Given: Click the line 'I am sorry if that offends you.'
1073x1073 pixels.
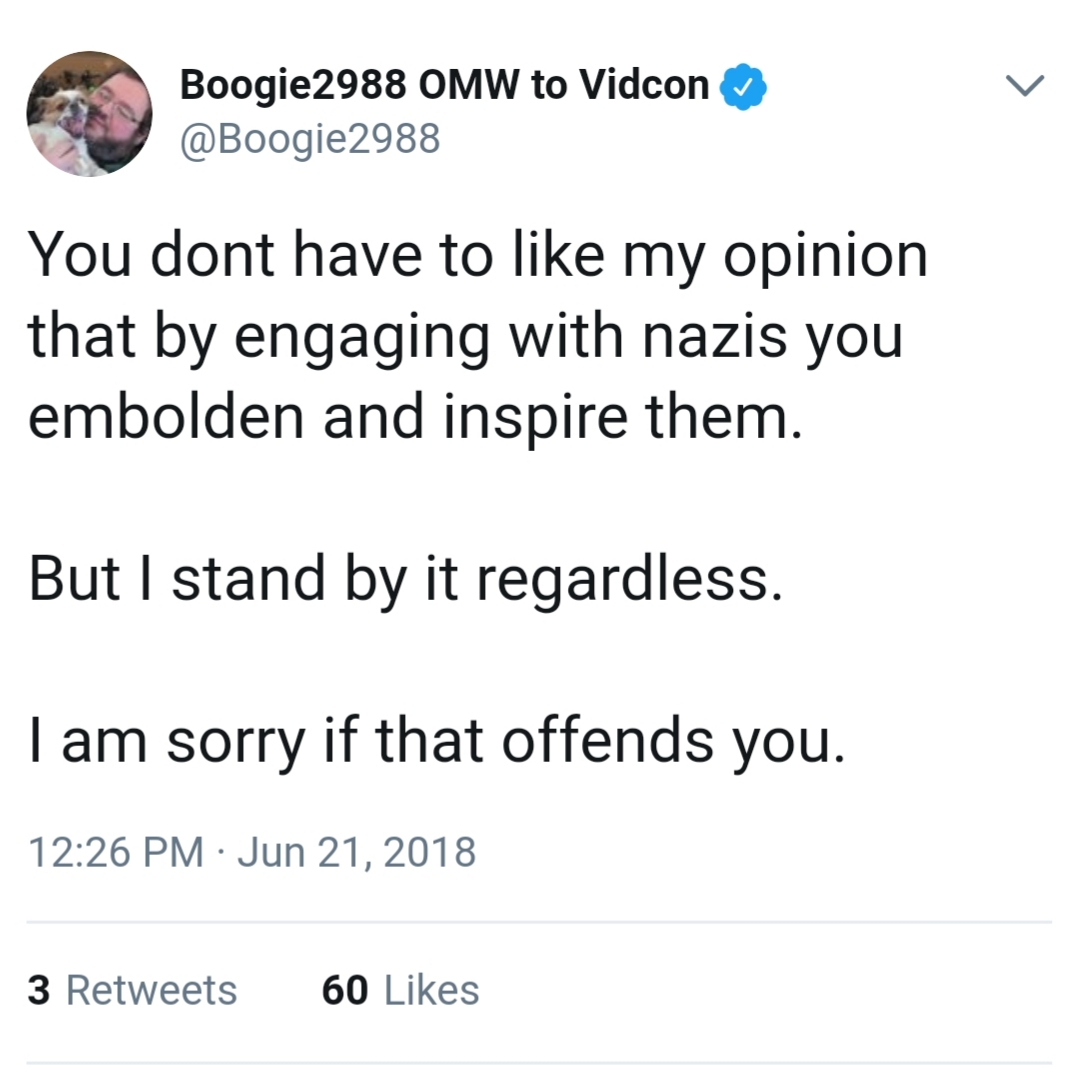Looking at the screenshot, I should coord(437,742).
